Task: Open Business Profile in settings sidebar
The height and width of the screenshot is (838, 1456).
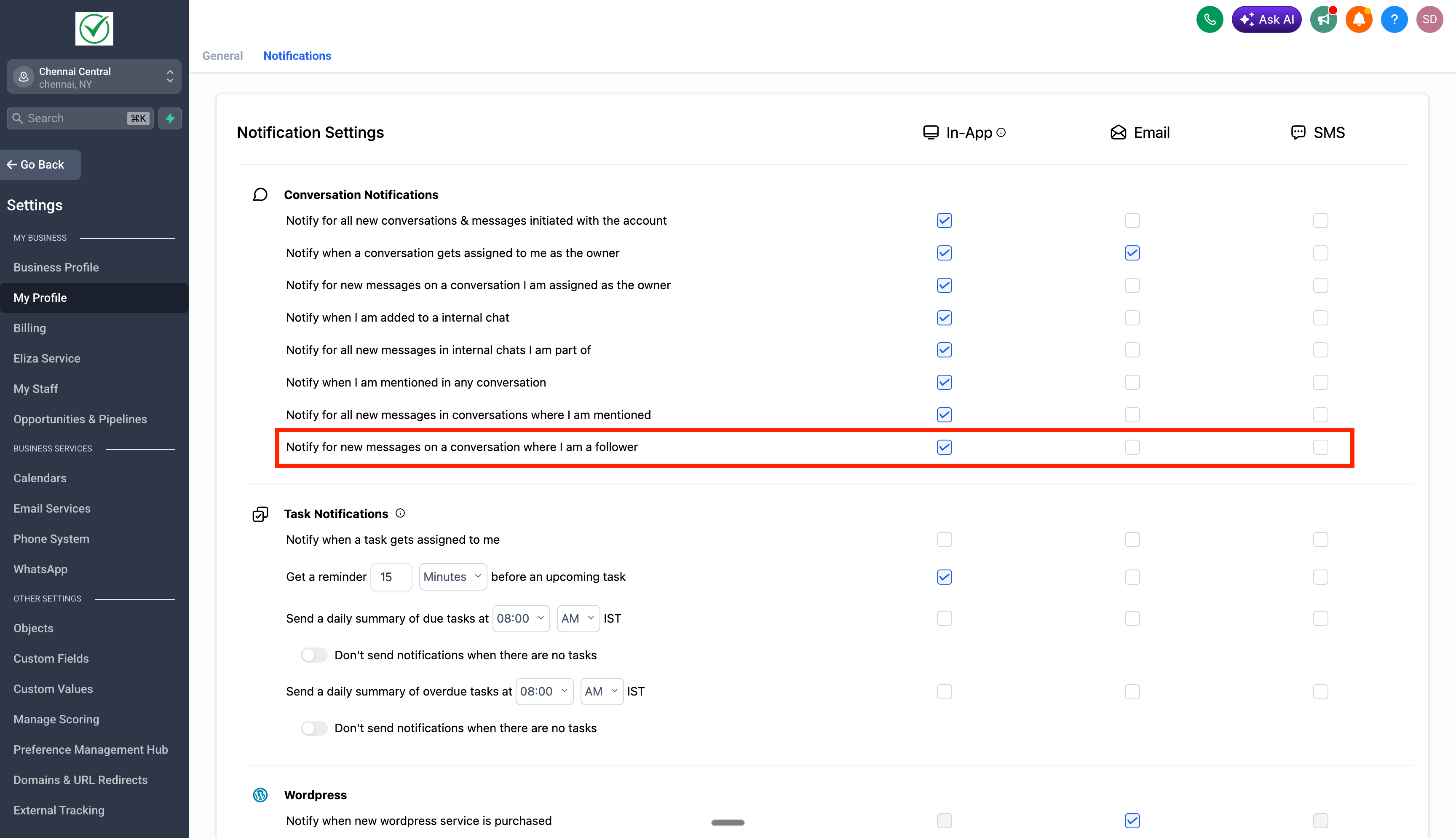Action: coord(56,267)
